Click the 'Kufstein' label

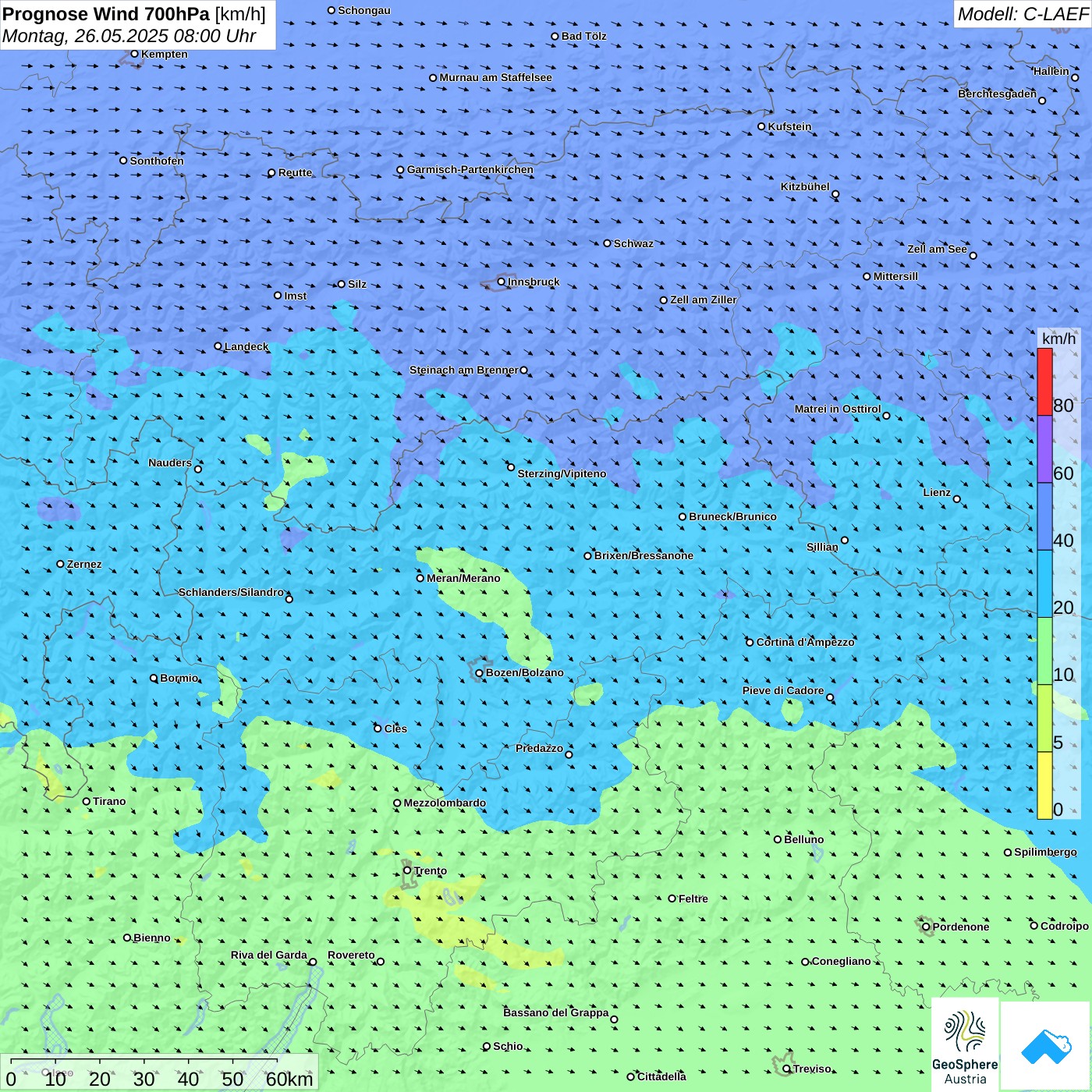[789, 126]
